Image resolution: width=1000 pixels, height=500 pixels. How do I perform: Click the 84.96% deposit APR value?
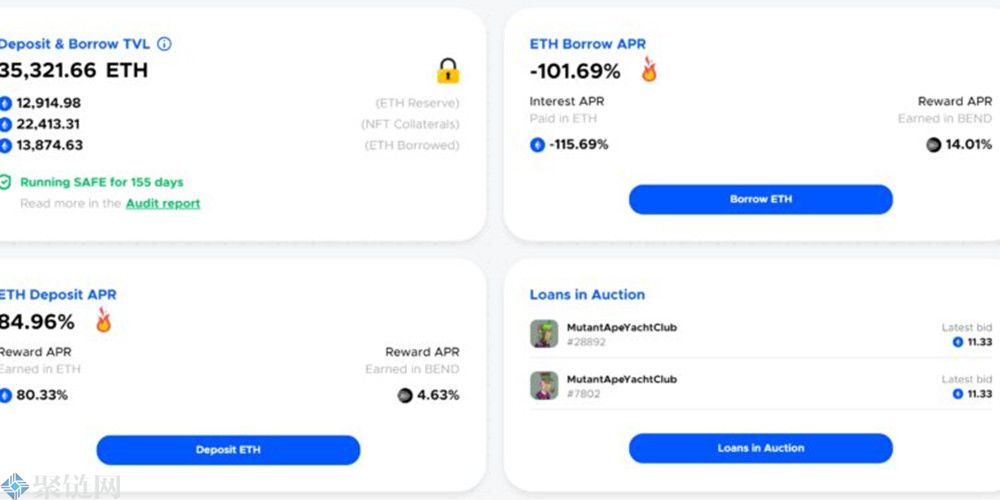point(38,322)
